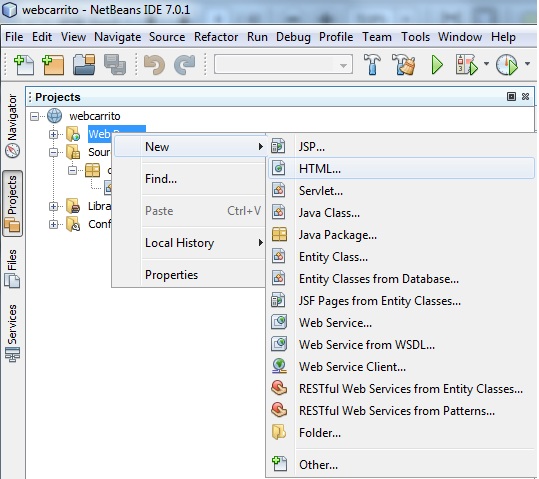Click the New File toolbar icon
The height and width of the screenshot is (479, 539).
24,65
